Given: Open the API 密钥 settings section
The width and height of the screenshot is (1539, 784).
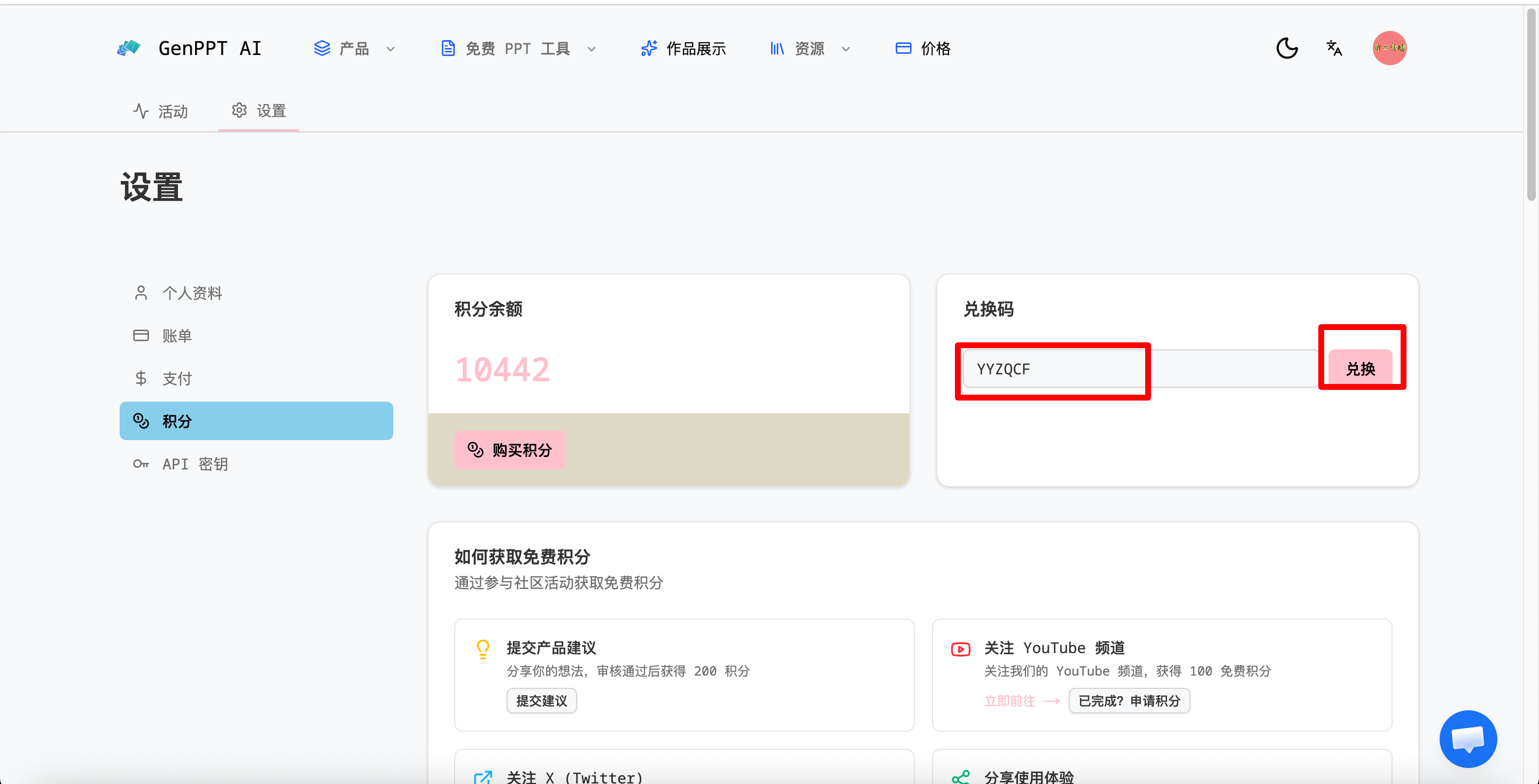Looking at the screenshot, I should 195,464.
